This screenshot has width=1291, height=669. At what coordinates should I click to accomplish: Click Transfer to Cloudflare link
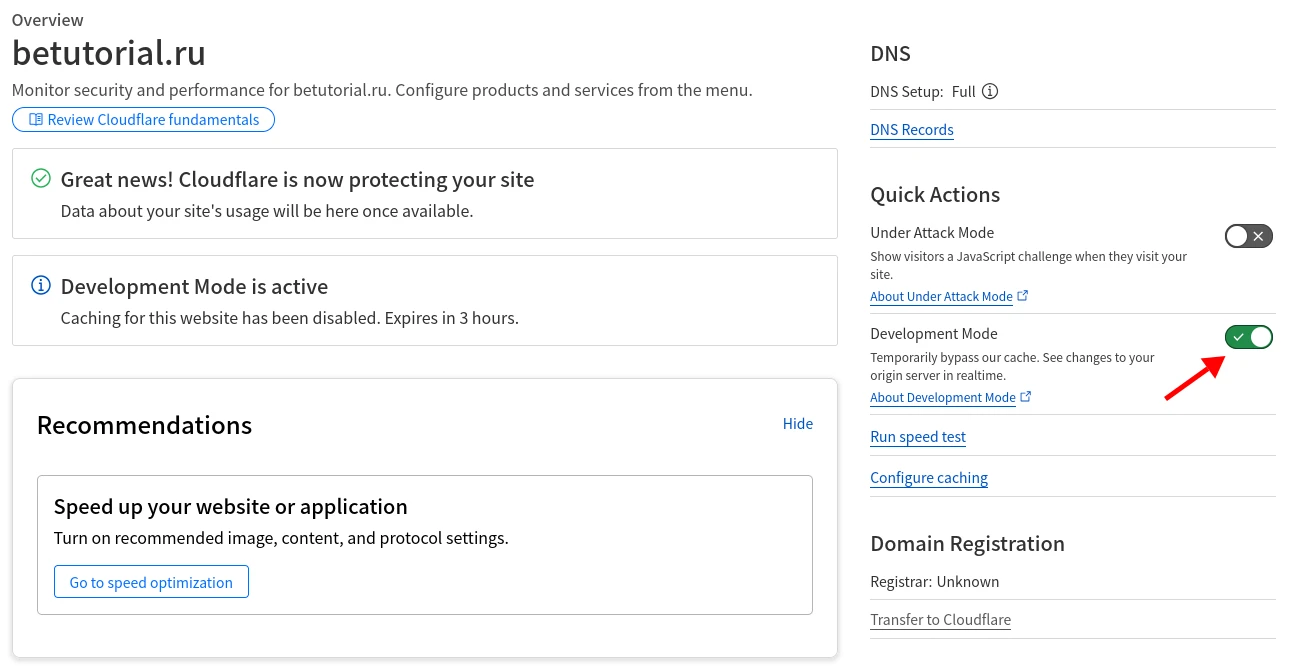tap(940, 620)
